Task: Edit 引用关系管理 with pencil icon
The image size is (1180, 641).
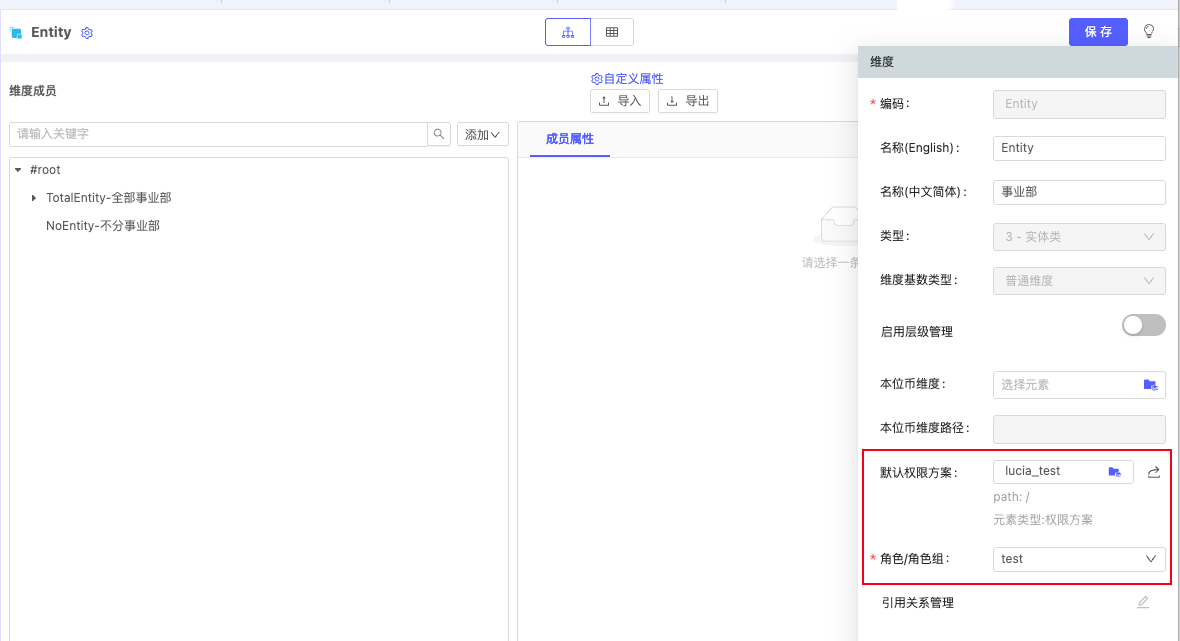Action: pyautogui.click(x=1143, y=602)
